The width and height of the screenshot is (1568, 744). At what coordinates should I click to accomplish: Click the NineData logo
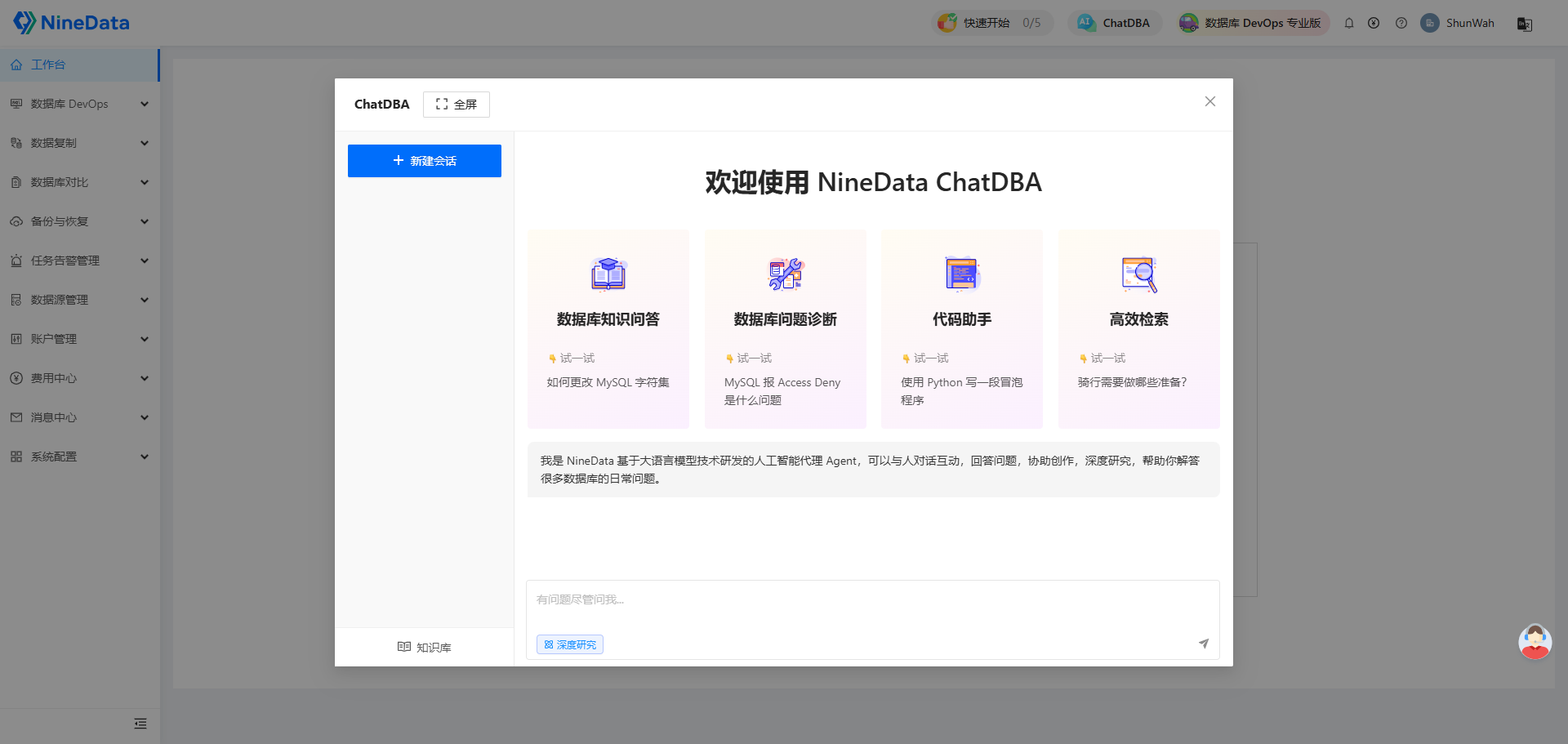point(72,23)
